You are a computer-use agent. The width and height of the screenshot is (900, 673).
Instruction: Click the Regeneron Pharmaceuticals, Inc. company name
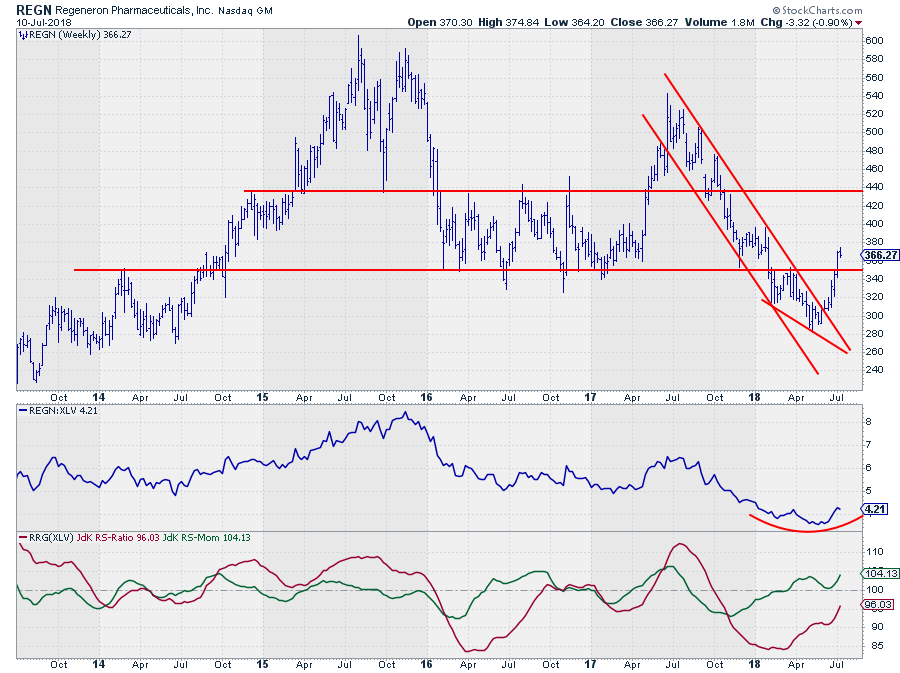[134, 10]
